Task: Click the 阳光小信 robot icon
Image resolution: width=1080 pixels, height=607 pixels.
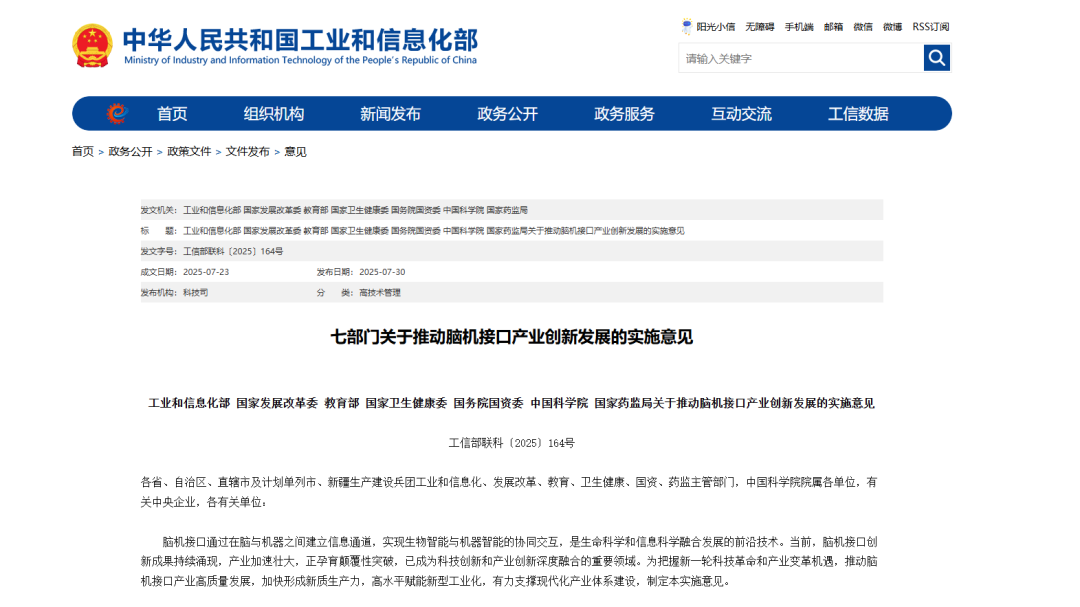Action: [x=687, y=27]
